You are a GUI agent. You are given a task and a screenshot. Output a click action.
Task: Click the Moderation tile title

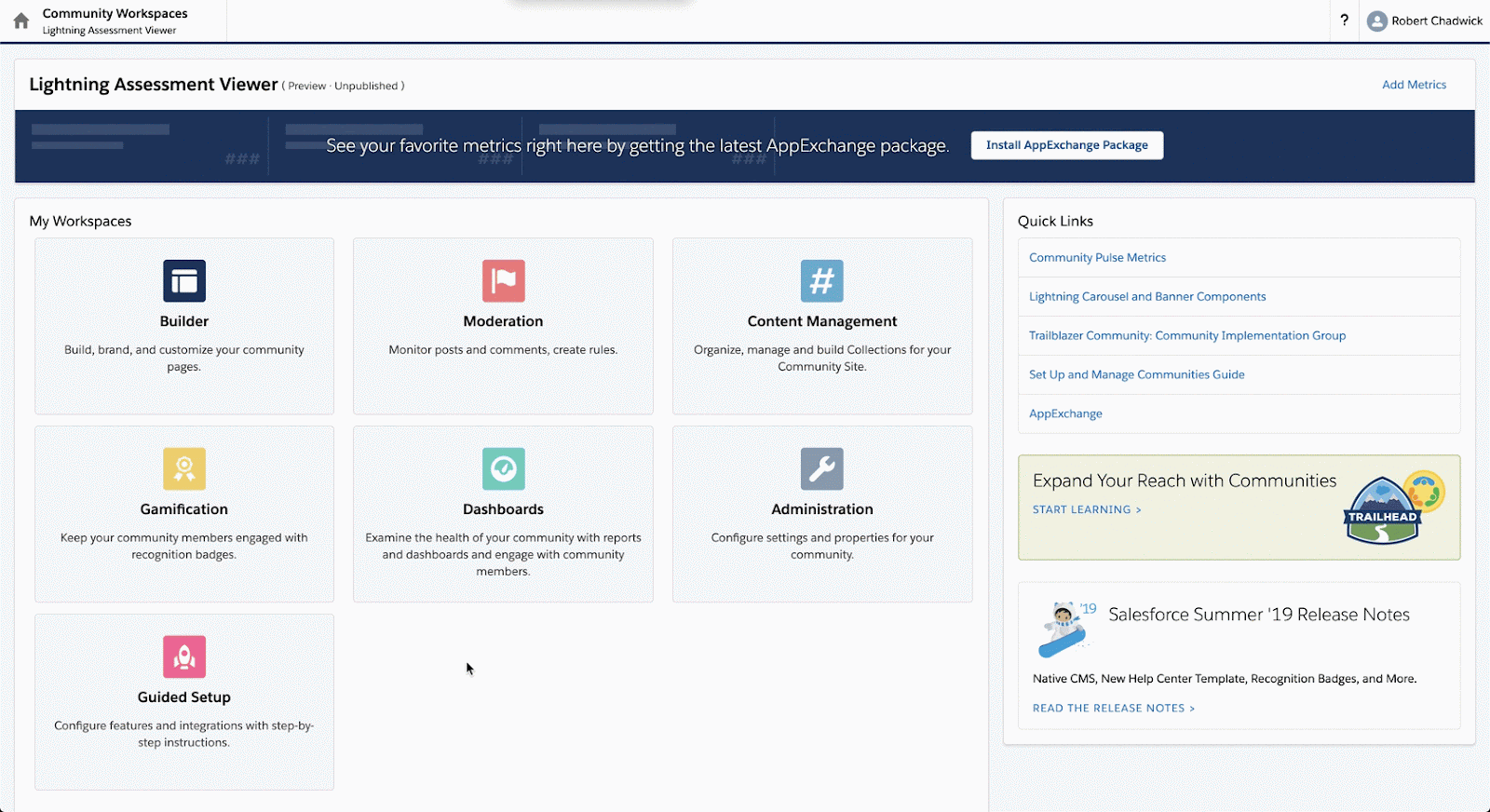coord(504,321)
